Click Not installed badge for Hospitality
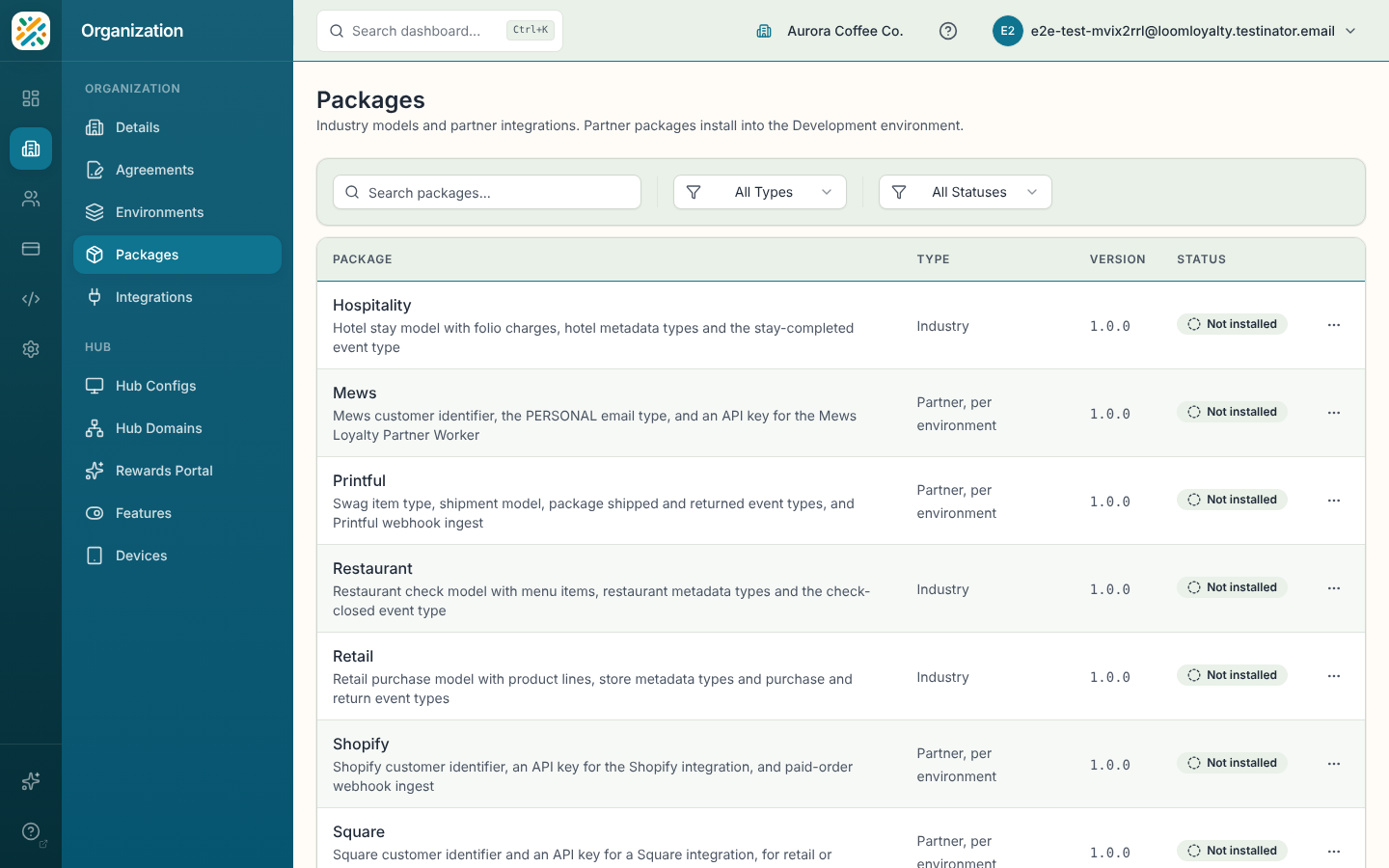 [x=1232, y=324]
